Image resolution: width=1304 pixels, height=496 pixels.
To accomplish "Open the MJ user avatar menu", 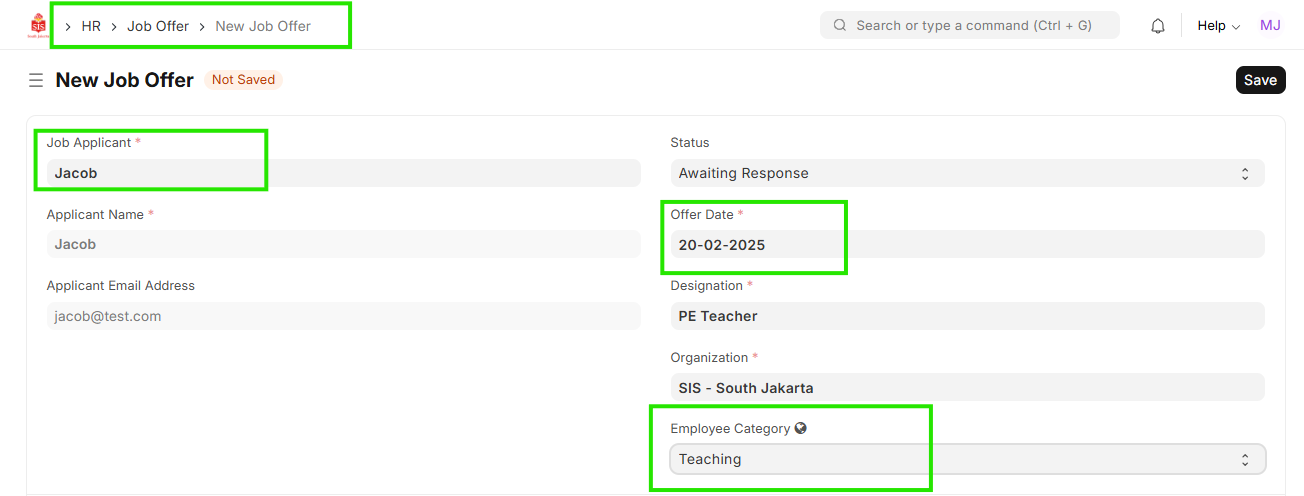I will coord(1270,26).
